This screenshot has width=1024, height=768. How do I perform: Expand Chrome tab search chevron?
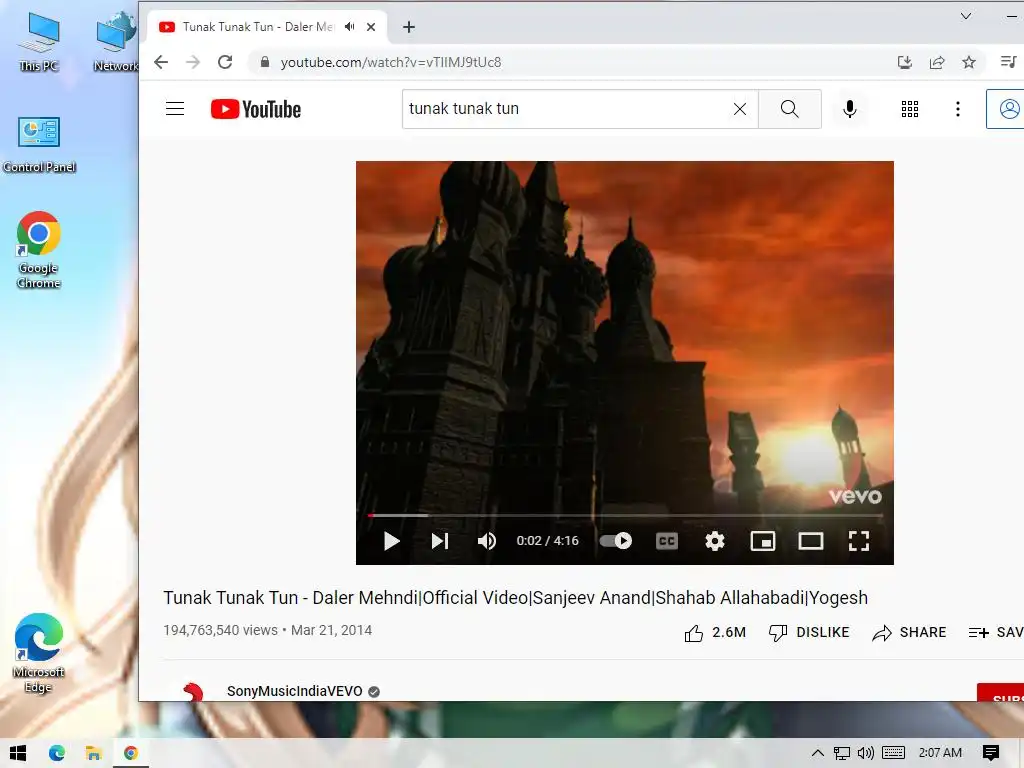tap(966, 16)
